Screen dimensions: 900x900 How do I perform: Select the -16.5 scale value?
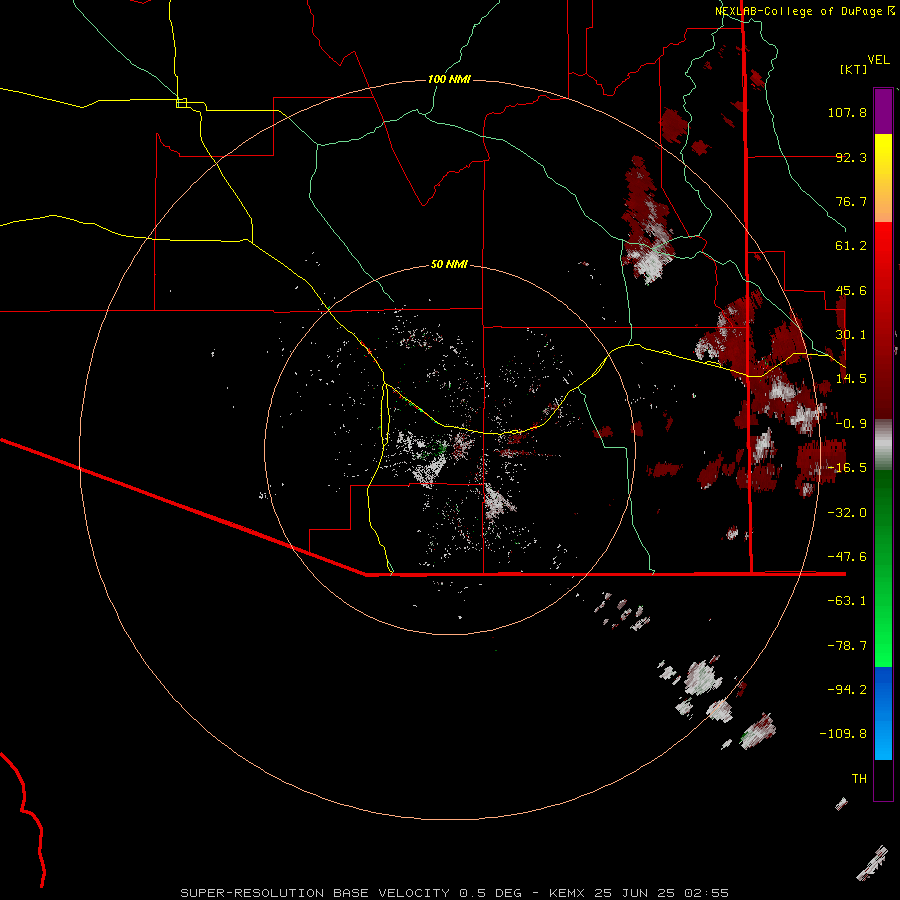click(x=847, y=468)
